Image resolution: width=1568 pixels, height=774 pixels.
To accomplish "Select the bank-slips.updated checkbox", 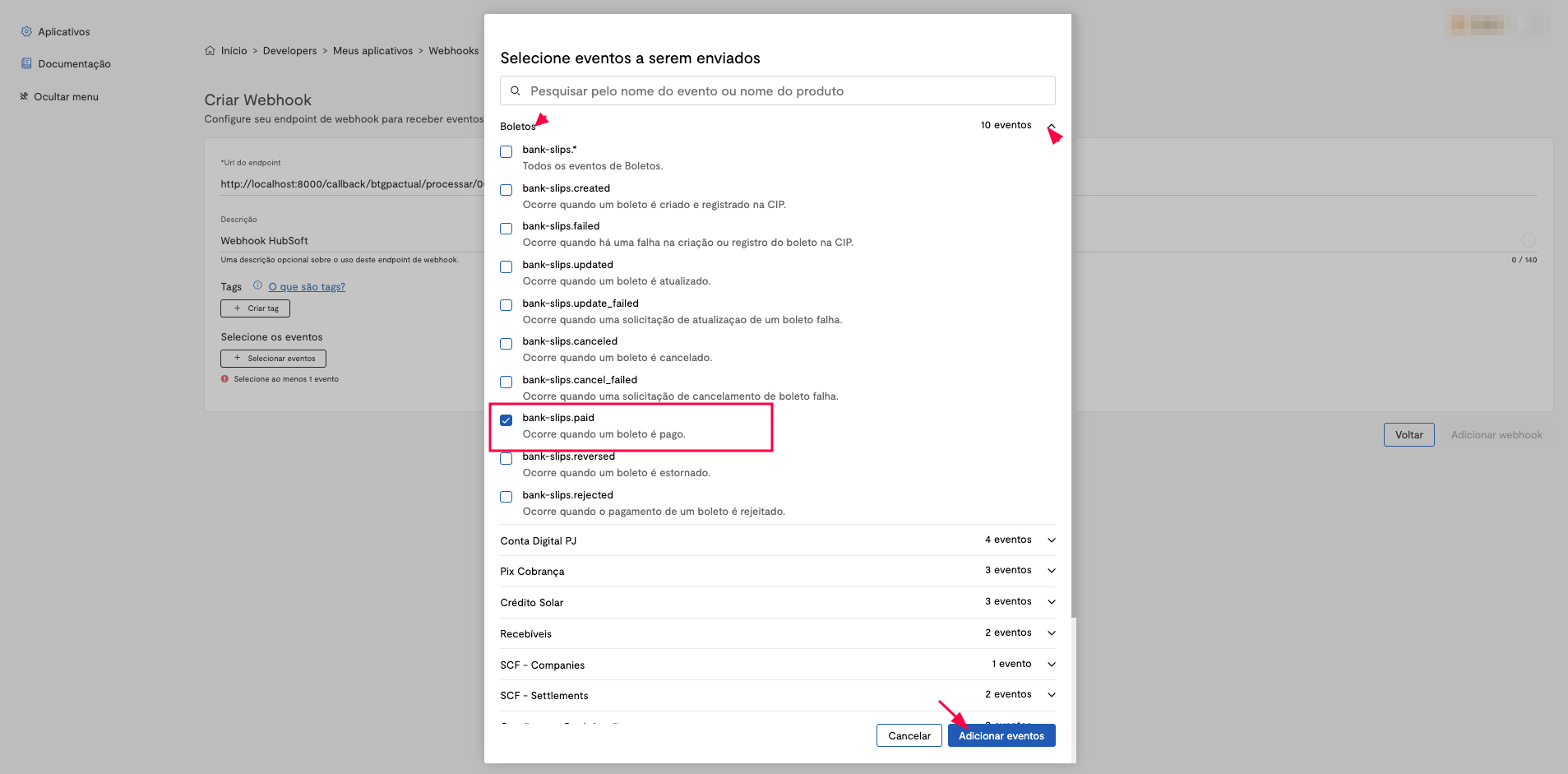I will [506, 266].
